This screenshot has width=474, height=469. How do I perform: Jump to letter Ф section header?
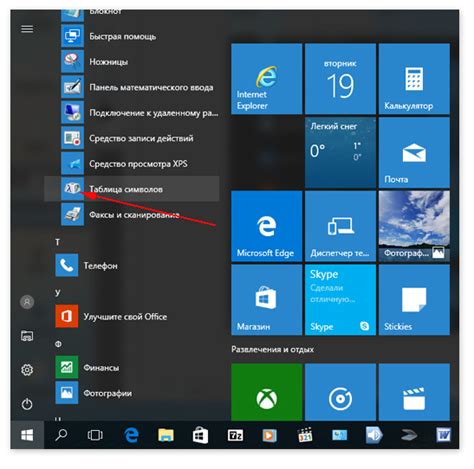58,344
